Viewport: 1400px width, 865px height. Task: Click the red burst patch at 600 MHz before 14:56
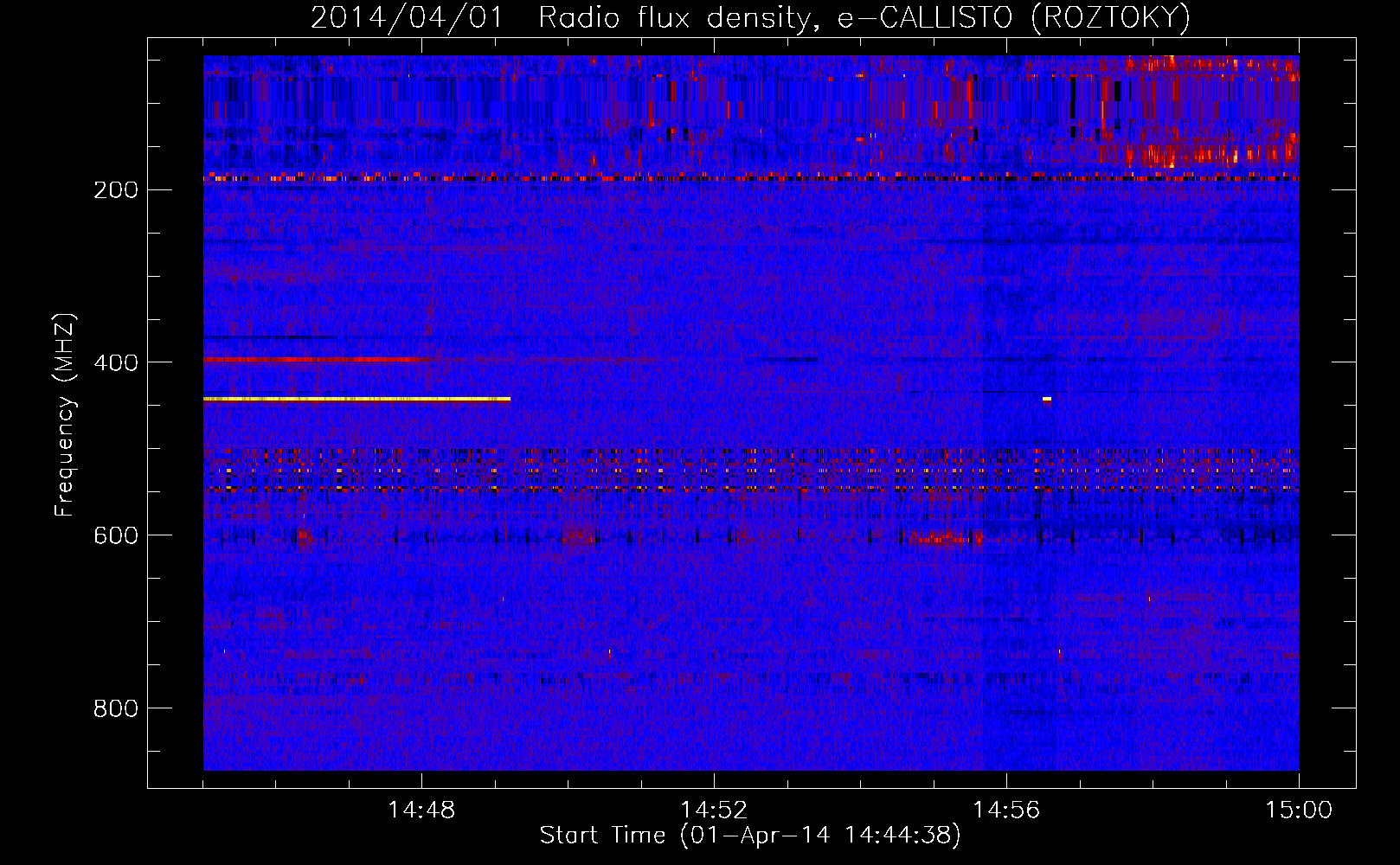945,539
